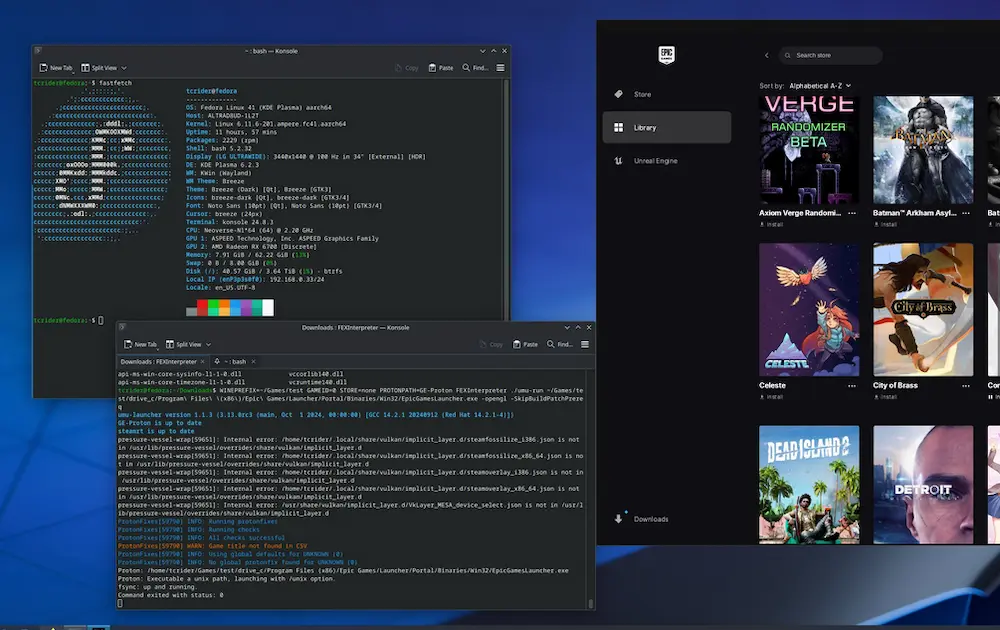Screen dimensions: 1000x630
Task: Click Find in the bash Konsole toolbar
Action: [475, 68]
